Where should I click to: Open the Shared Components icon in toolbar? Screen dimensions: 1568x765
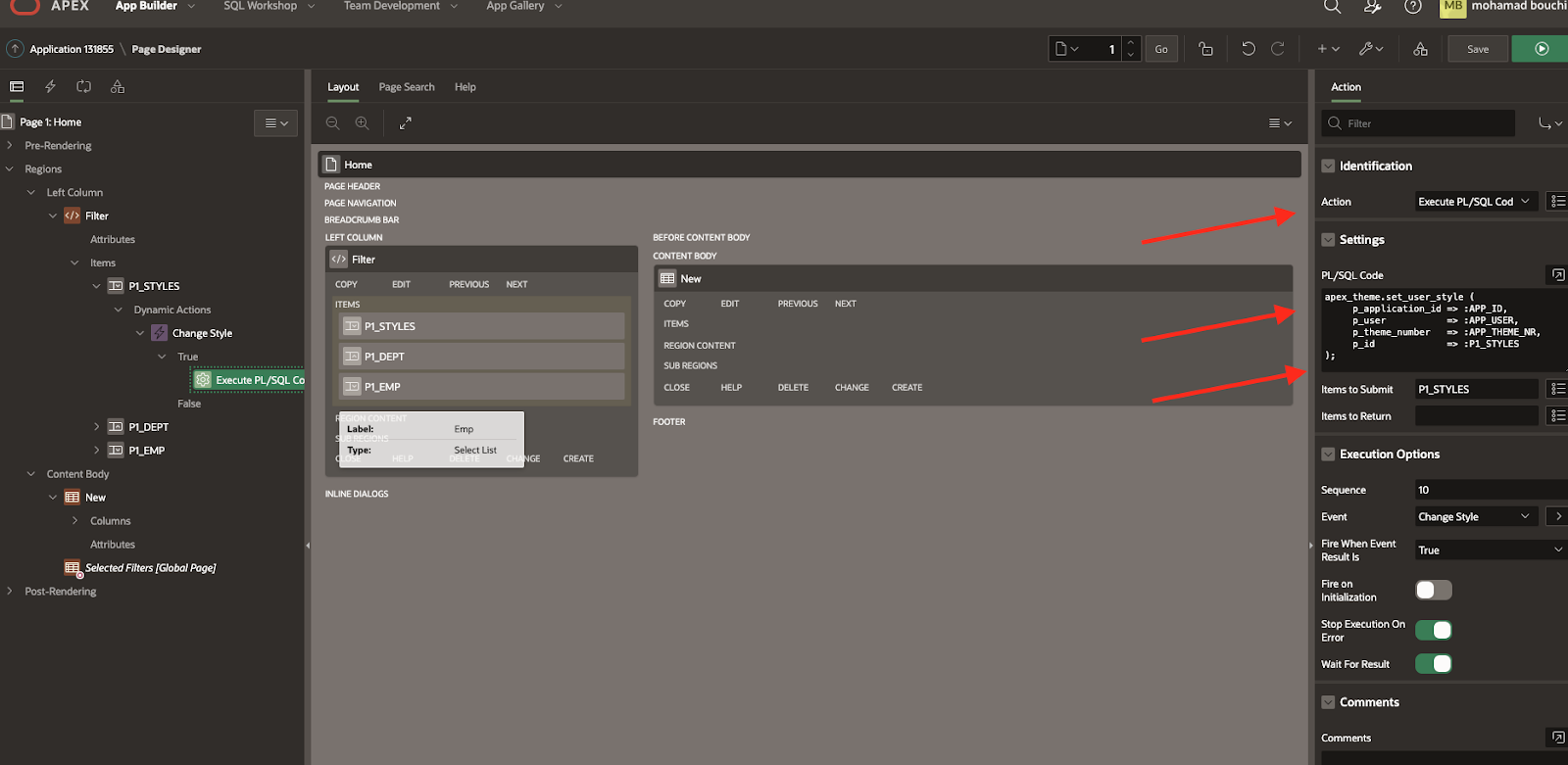pos(1420,49)
